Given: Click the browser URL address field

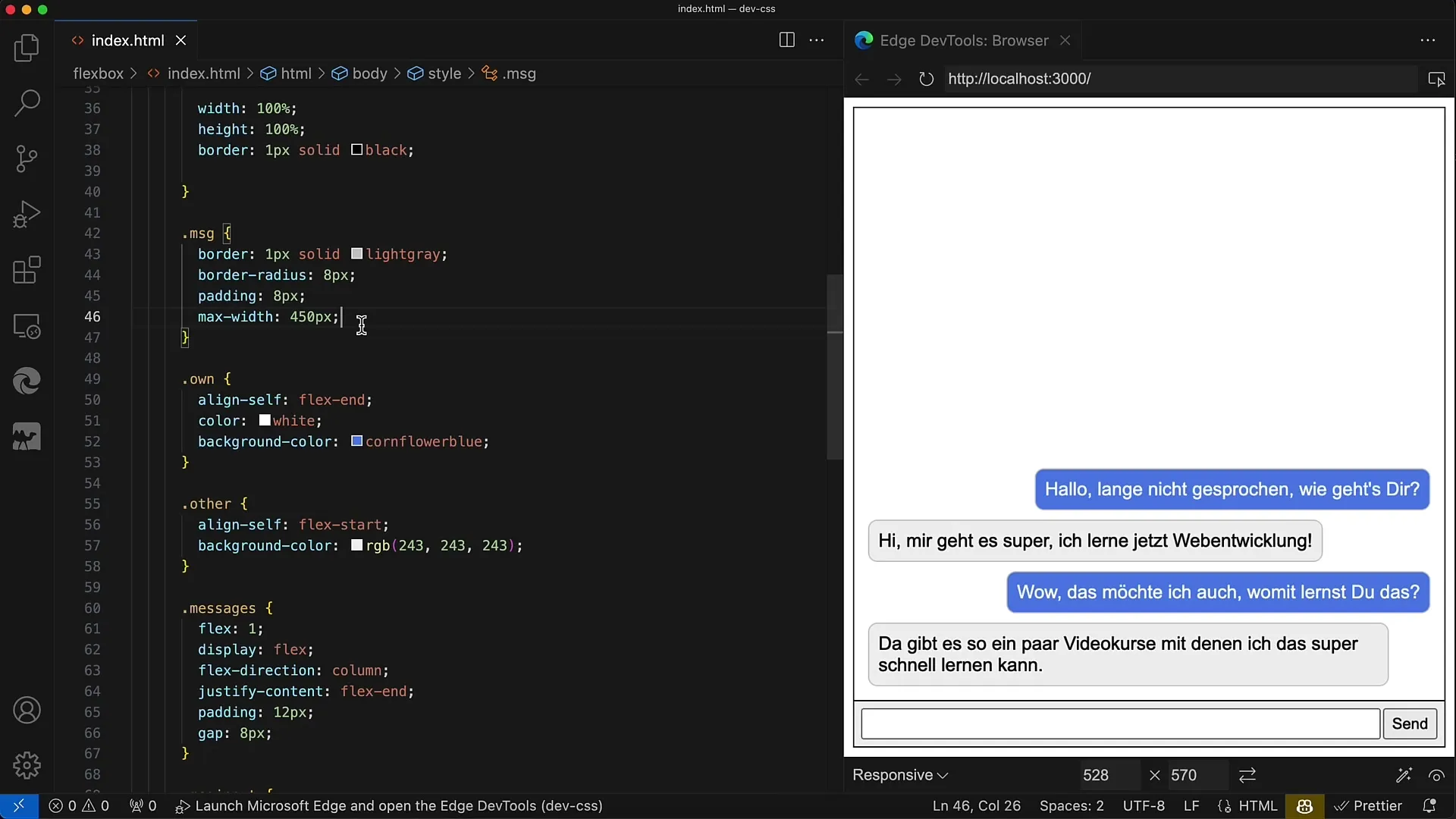Looking at the screenshot, I should pyautogui.click(x=1180, y=79).
